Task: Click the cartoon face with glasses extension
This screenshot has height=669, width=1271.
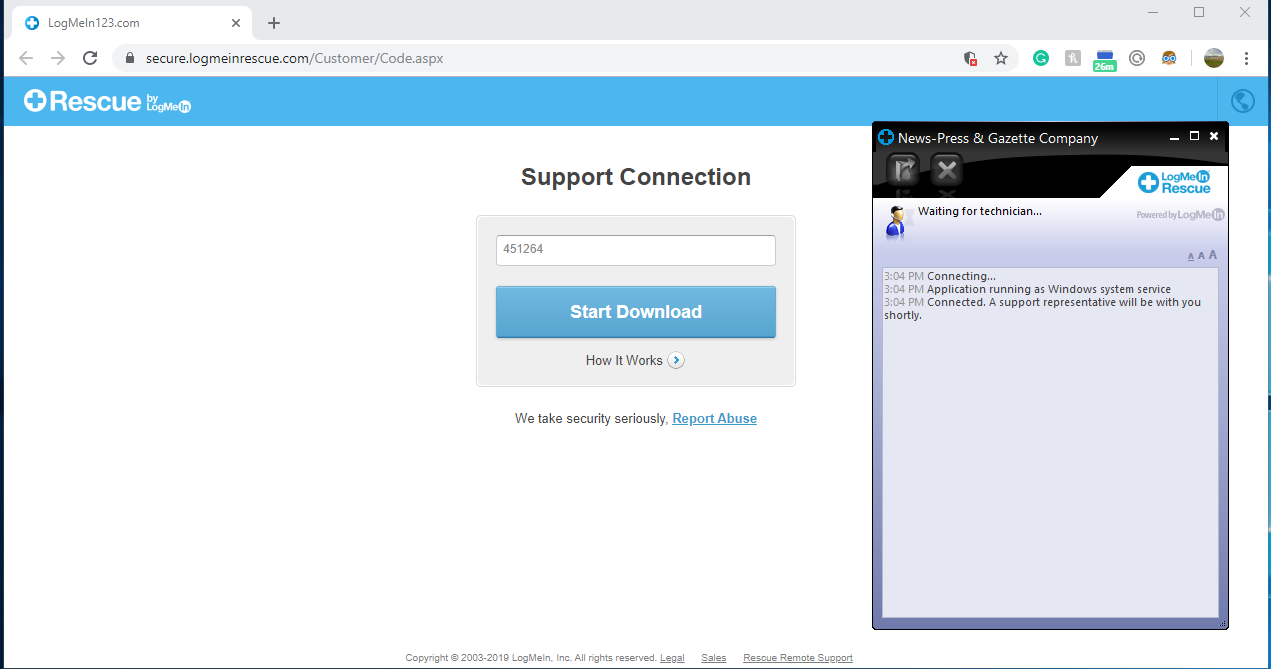Action: coord(1169,58)
